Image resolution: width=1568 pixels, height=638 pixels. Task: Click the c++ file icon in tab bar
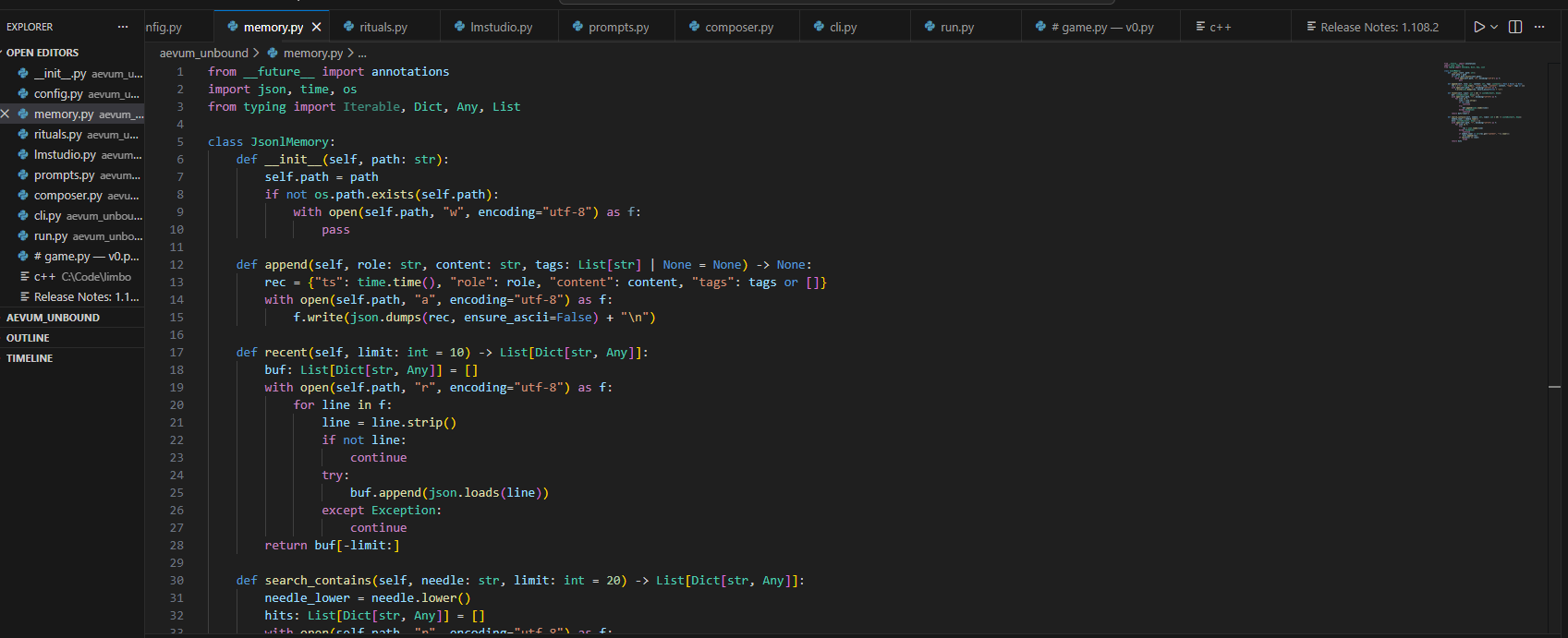(1200, 27)
